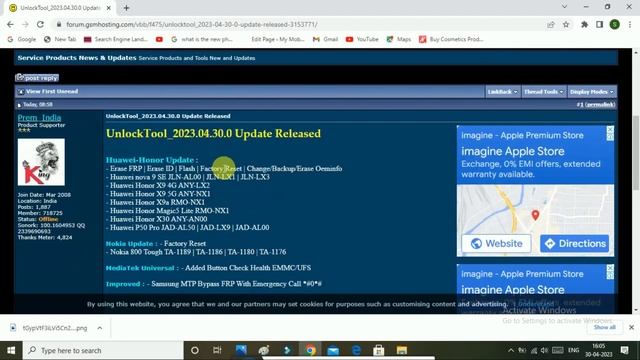
Task: Open the Extensions puzzle icon
Action: (584, 24)
